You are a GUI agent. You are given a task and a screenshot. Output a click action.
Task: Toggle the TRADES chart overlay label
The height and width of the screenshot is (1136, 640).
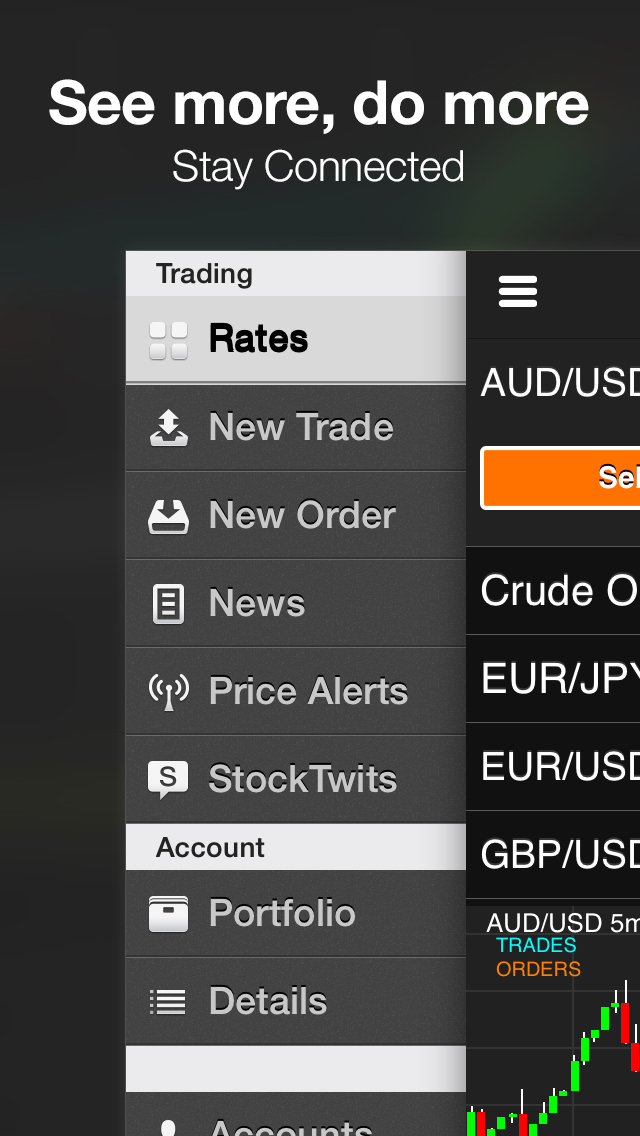(x=536, y=945)
